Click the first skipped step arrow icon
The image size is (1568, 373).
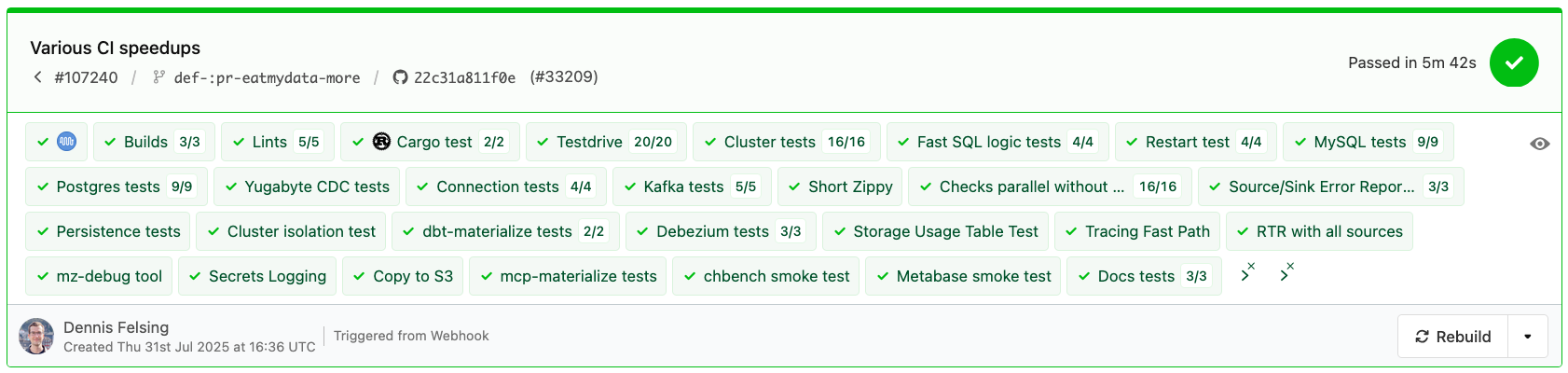(1247, 273)
